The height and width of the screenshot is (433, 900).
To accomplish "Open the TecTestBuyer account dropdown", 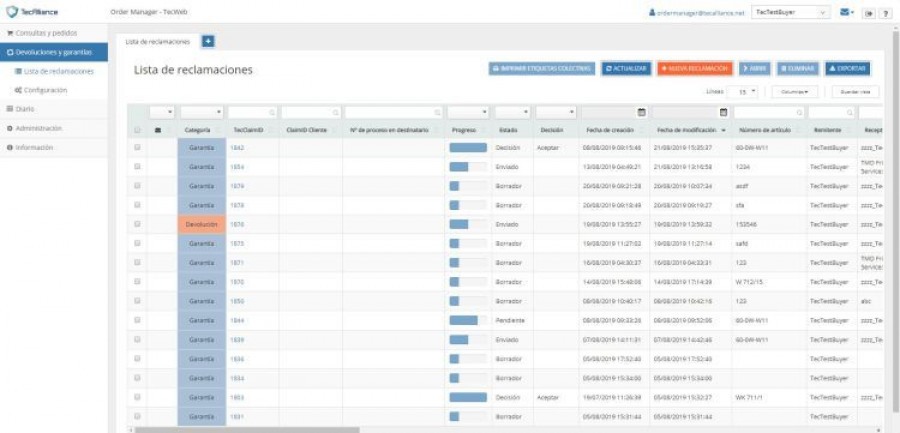I will click(x=790, y=12).
